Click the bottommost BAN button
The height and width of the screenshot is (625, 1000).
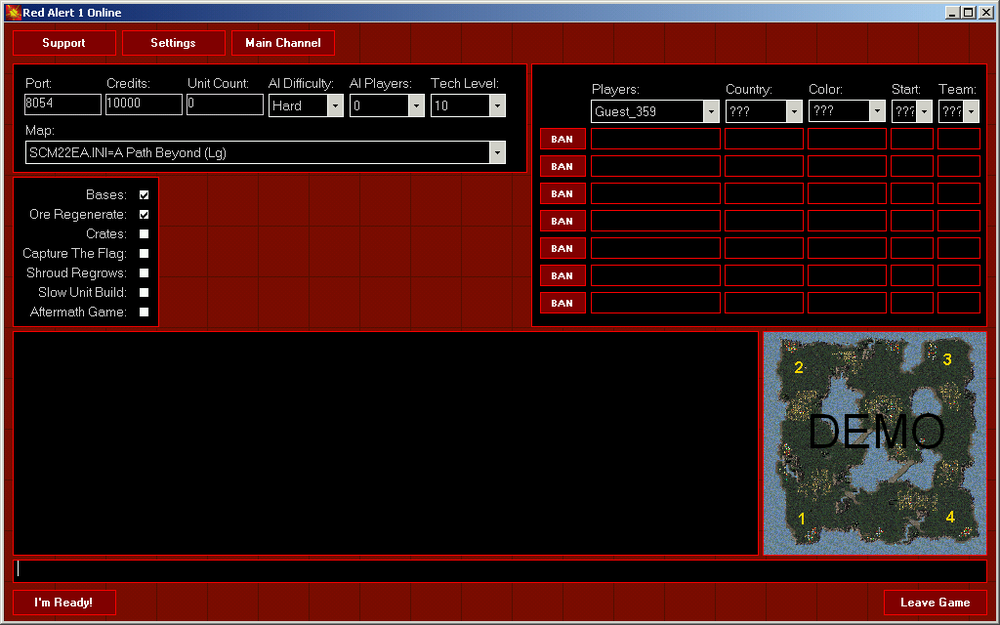[562, 303]
